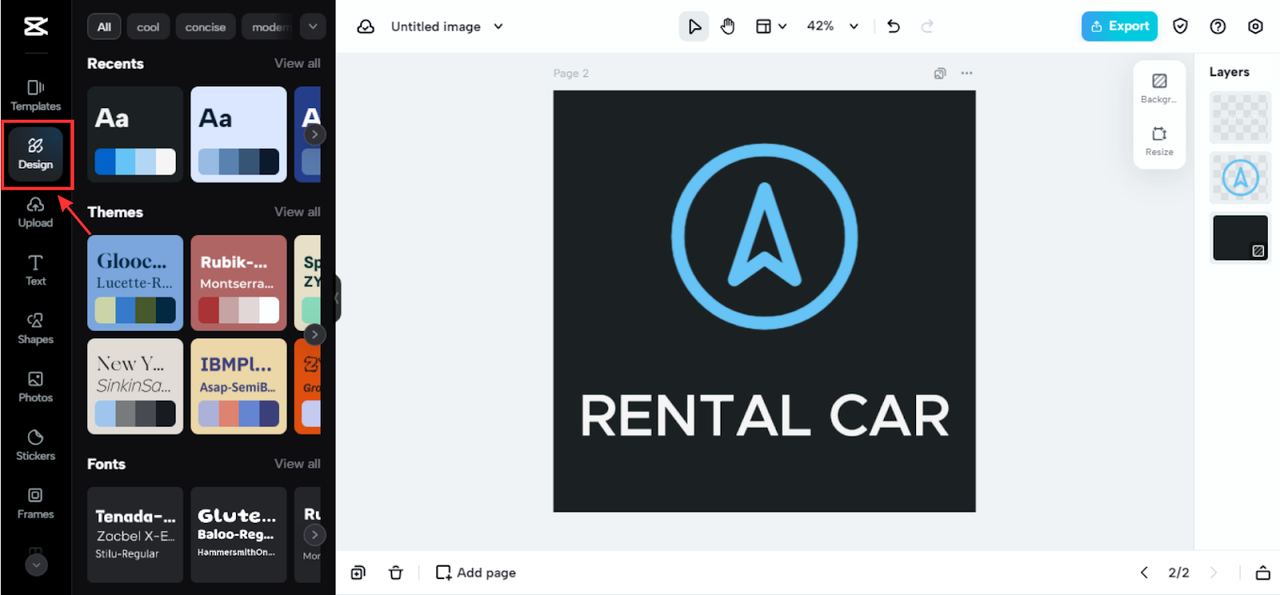Select the top transparent text layer thumbnail
Image resolution: width=1280 pixels, height=595 pixels.
1240,117
